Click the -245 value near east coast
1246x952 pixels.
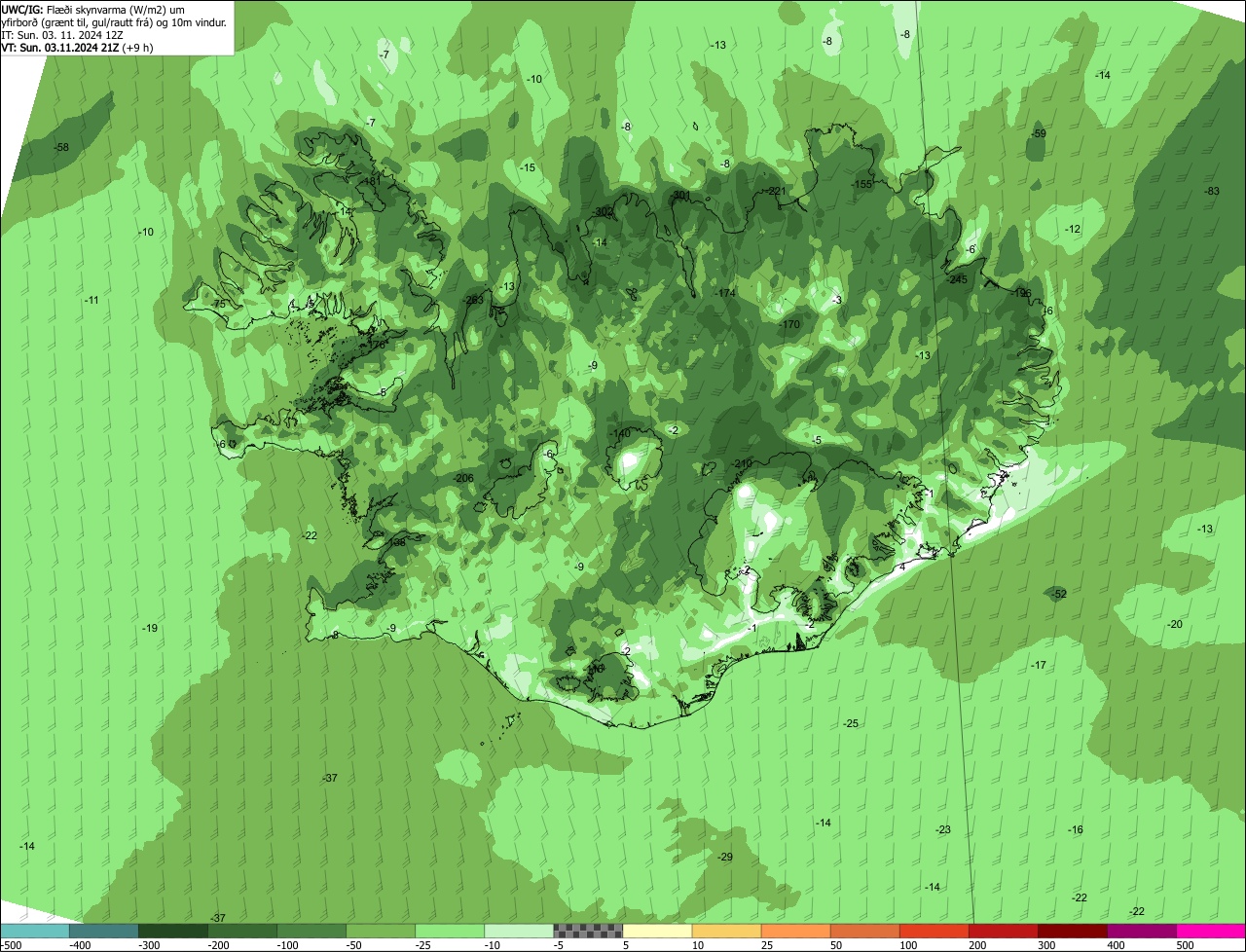coord(957,279)
